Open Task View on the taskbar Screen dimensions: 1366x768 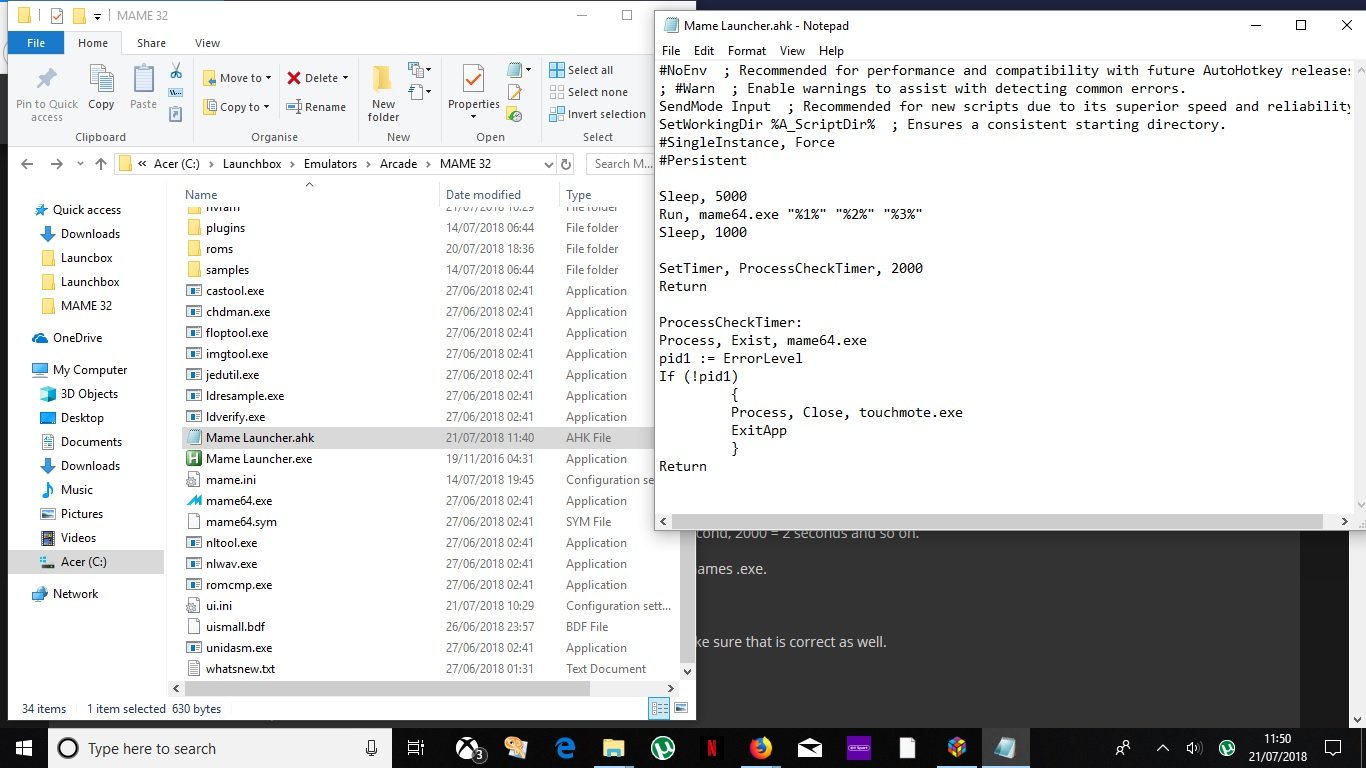point(417,748)
